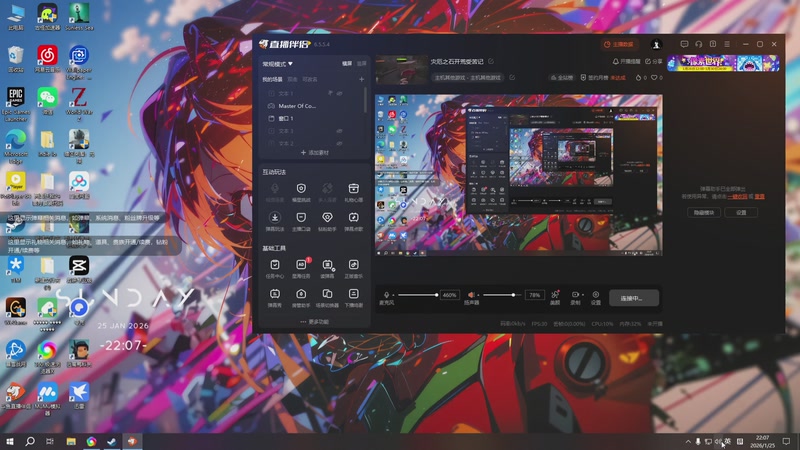Image resolution: width=800 pixels, height=450 pixels.
Task: Edit the game category pencil icon
Action: coord(512,78)
